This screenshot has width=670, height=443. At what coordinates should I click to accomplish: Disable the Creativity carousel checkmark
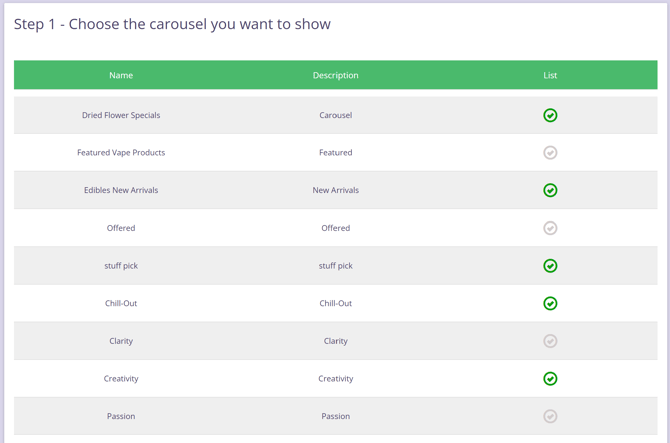tap(550, 379)
